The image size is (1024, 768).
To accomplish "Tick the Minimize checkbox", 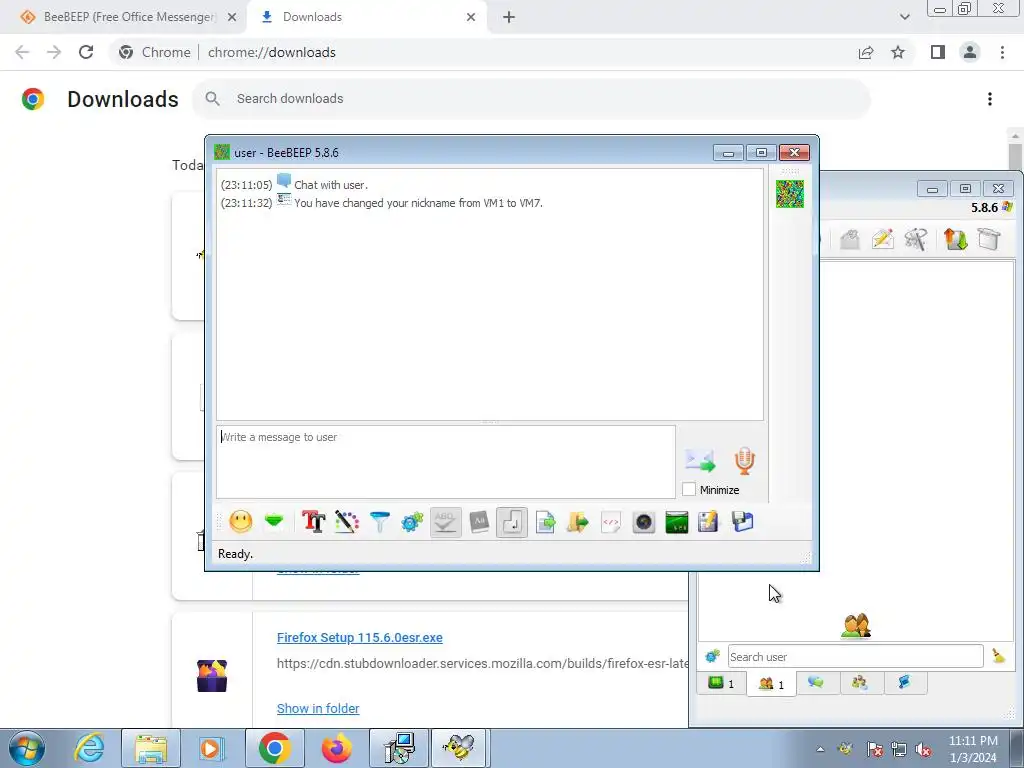I will [x=688, y=489].
